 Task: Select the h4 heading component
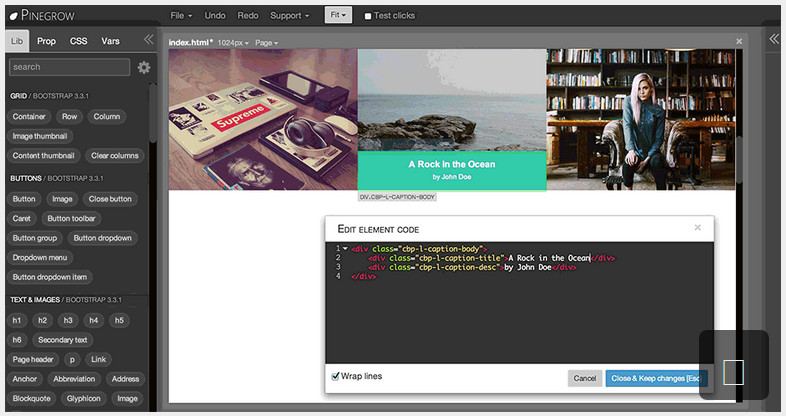point(93,320)
